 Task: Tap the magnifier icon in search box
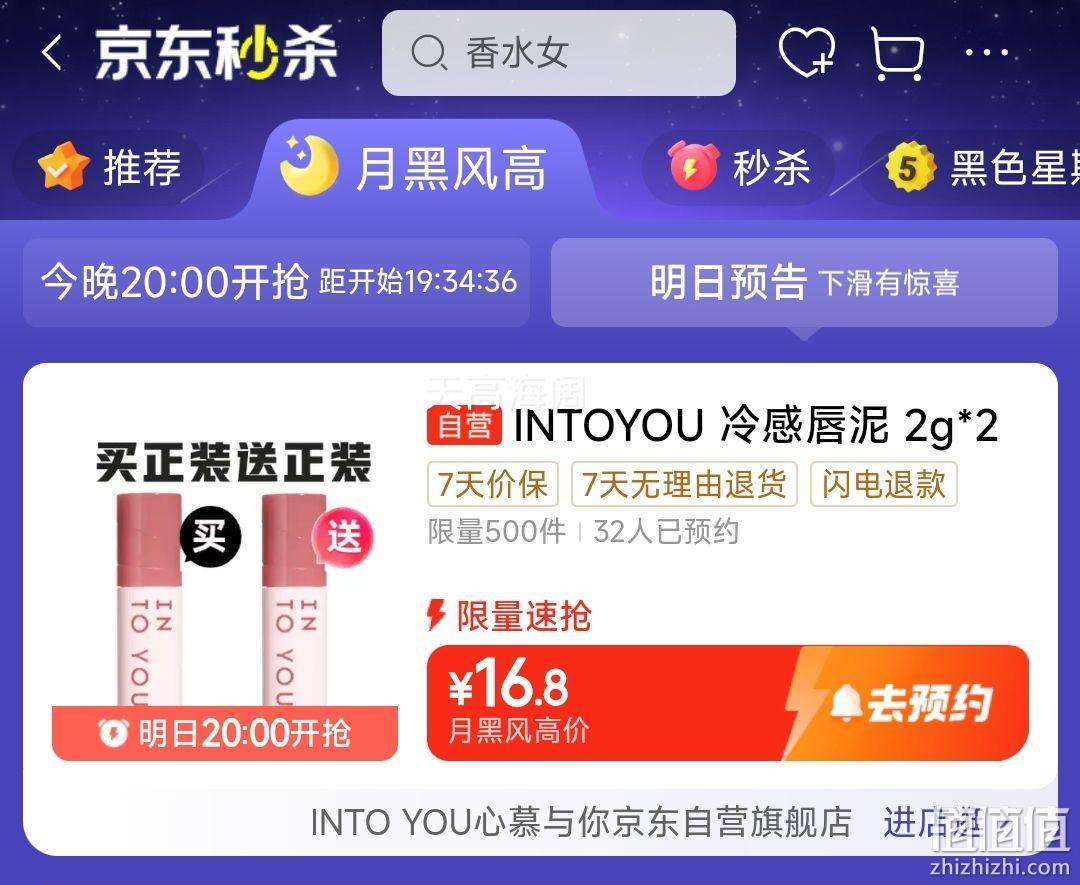coord(429,53)
